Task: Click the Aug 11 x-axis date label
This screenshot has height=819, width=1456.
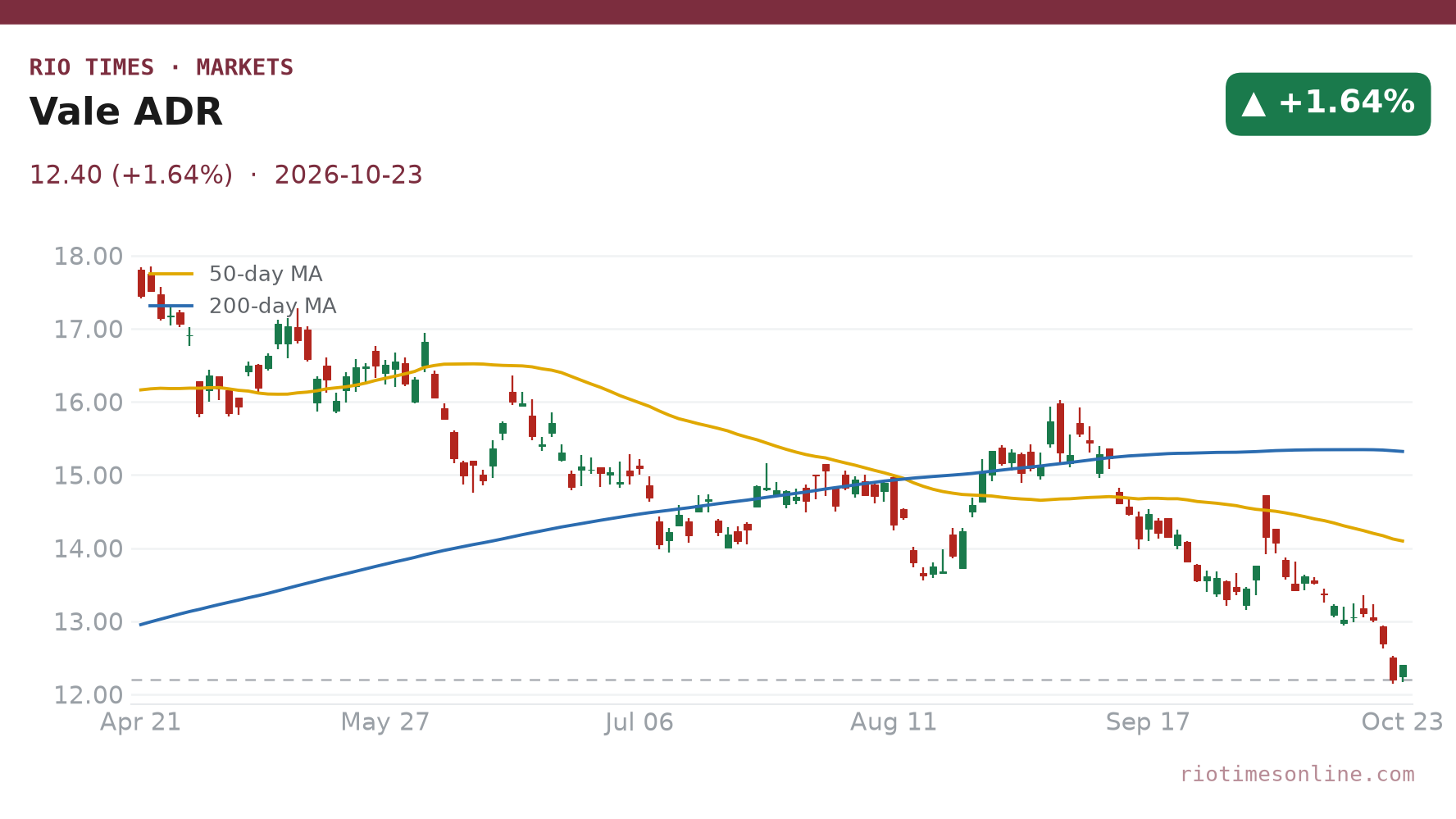Action: (x=894, y=722)
